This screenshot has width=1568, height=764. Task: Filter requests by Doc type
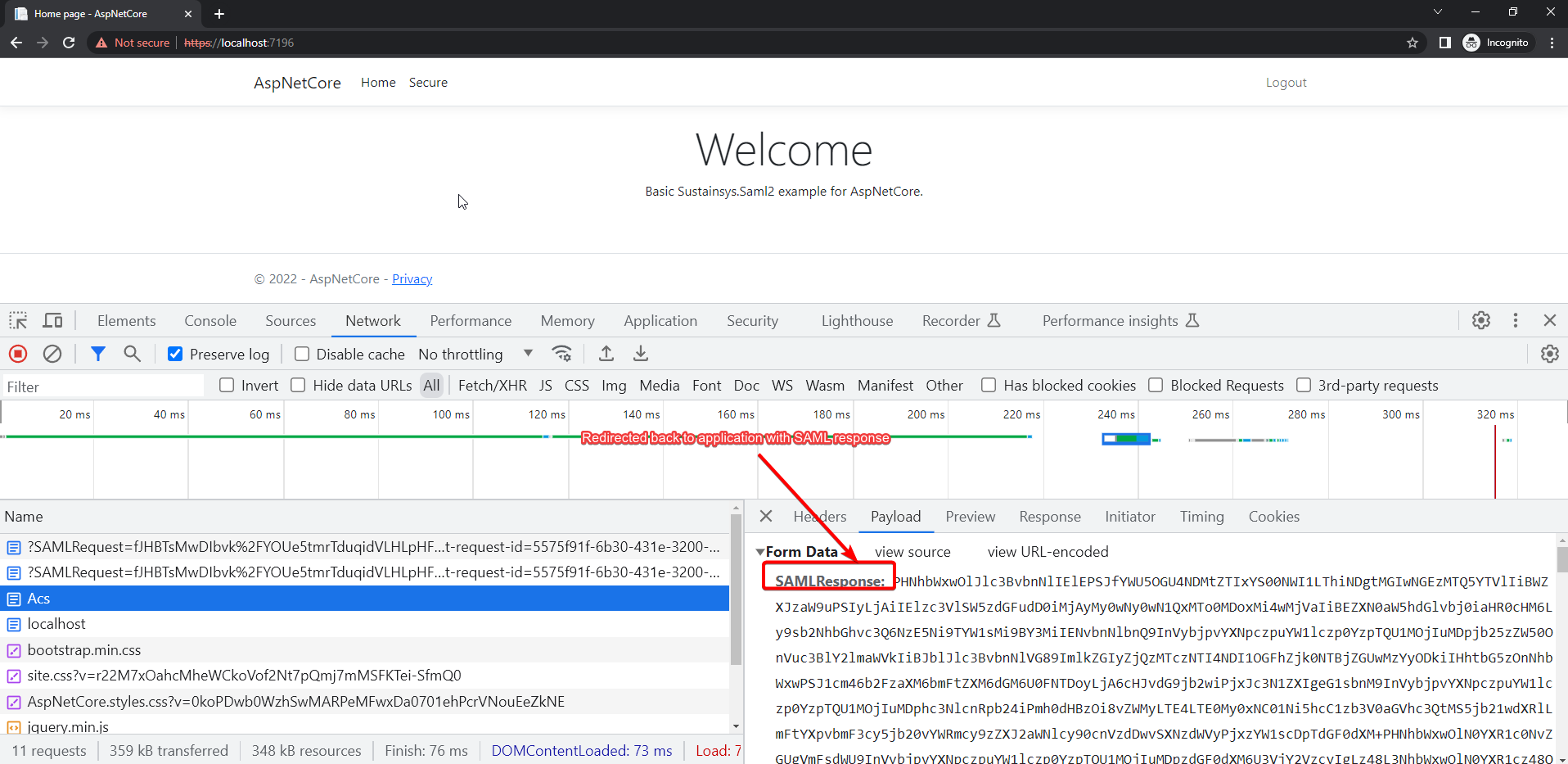746,385
